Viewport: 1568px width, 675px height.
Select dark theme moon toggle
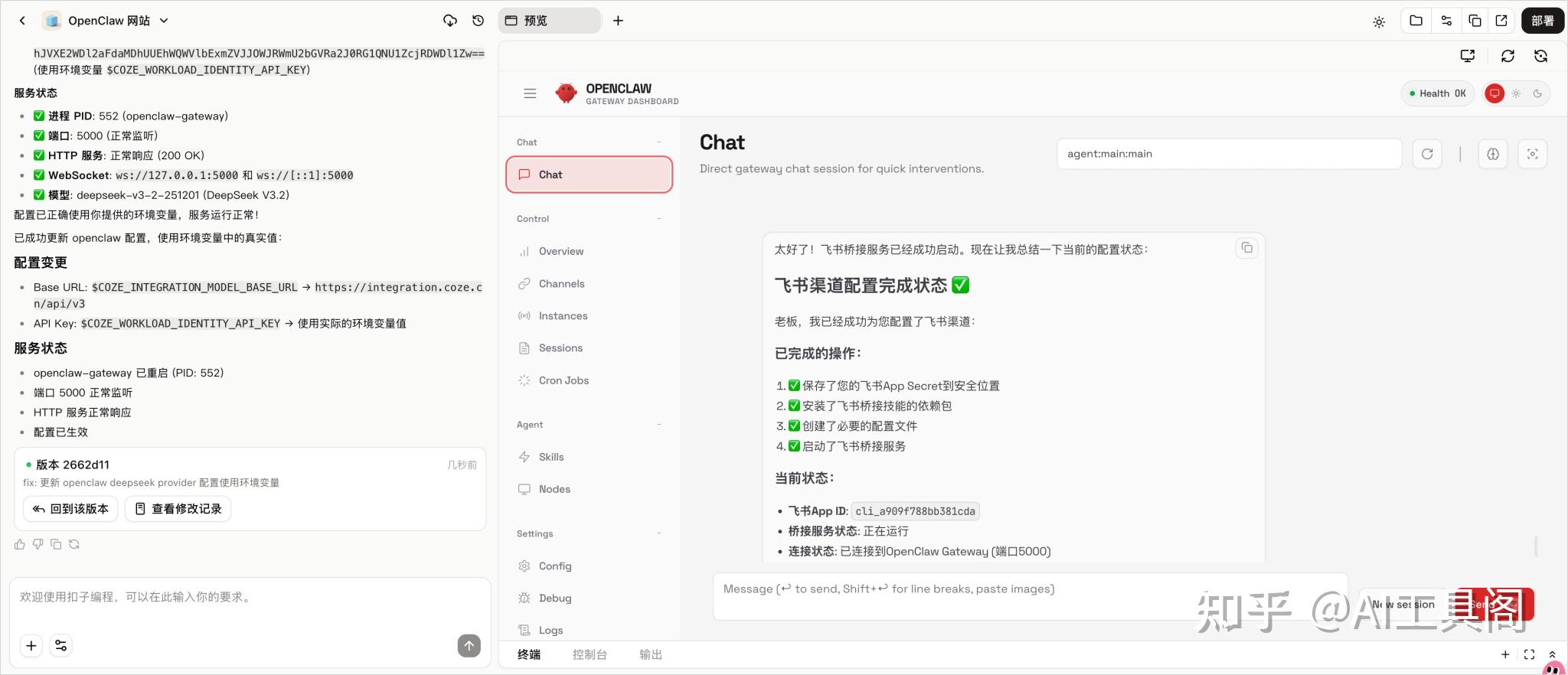(1537, 93)
